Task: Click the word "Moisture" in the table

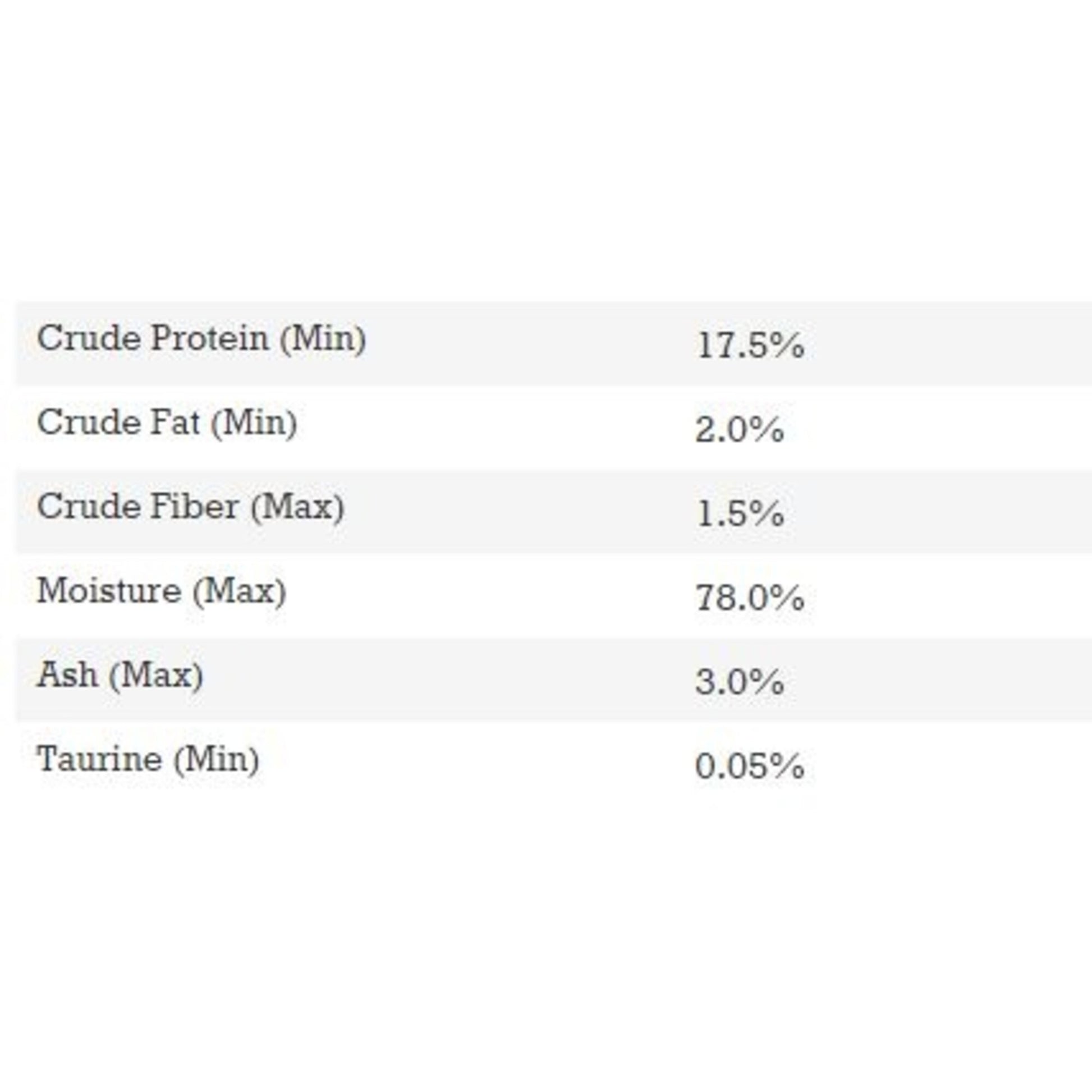Action: pyautogui.click(x=109, y=591)
